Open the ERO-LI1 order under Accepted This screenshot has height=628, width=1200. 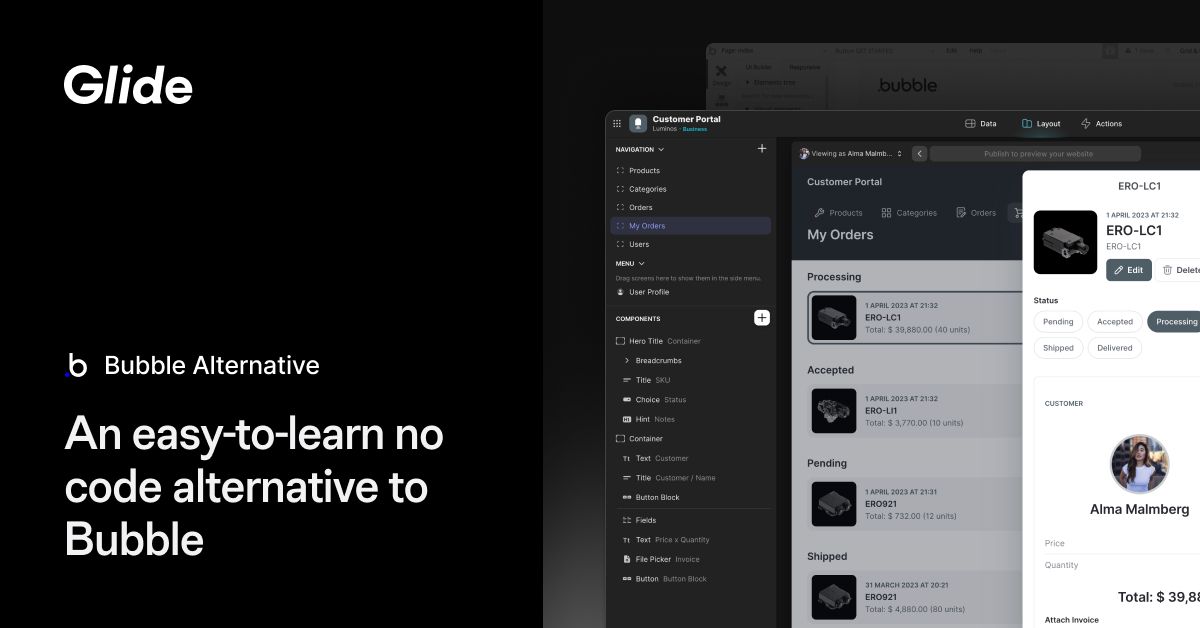tap(914, 411)
